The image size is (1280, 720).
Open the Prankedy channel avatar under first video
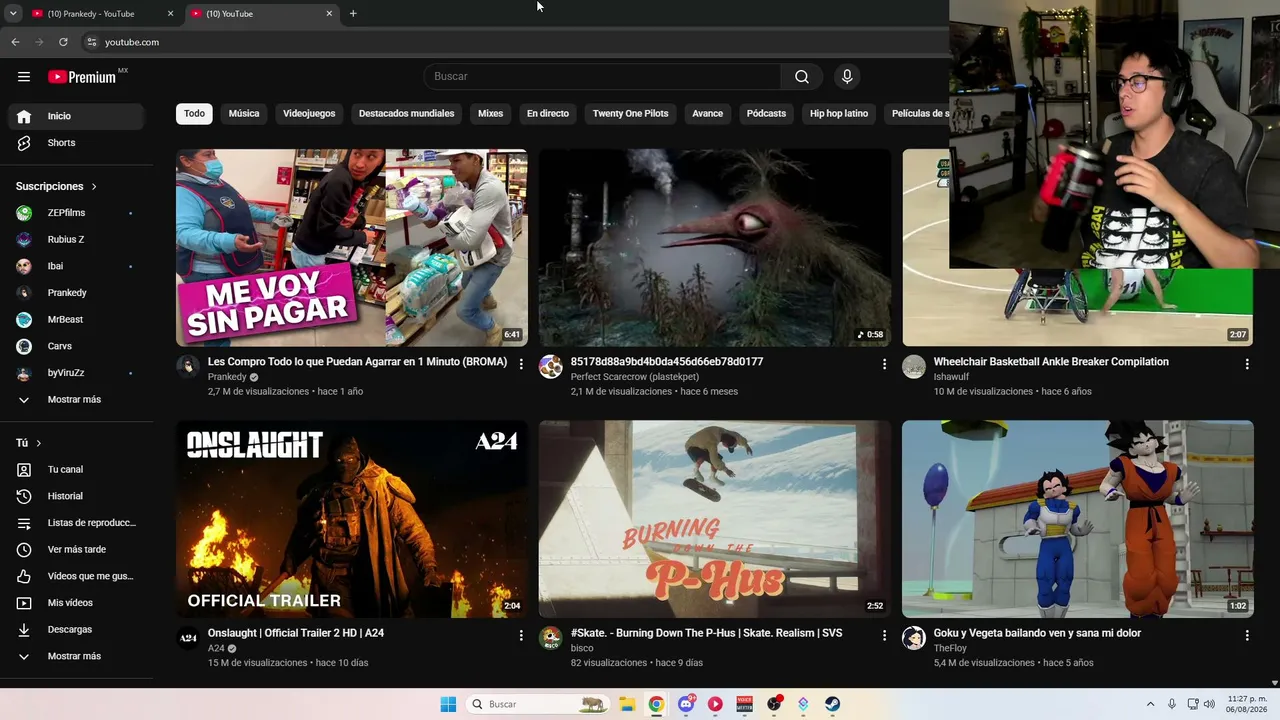[188, 367]
